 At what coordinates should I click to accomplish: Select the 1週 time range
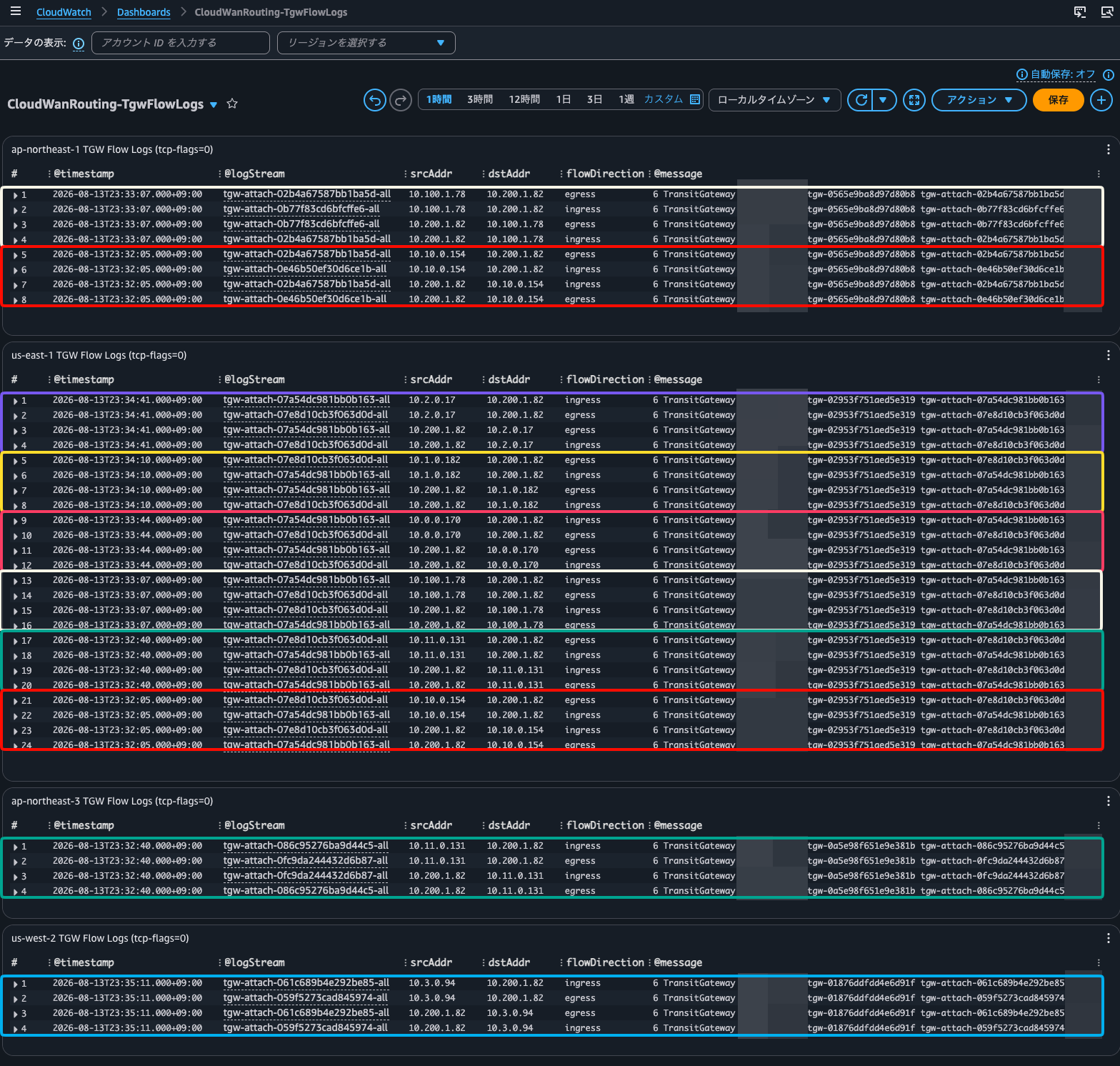[x=626, y=99]
